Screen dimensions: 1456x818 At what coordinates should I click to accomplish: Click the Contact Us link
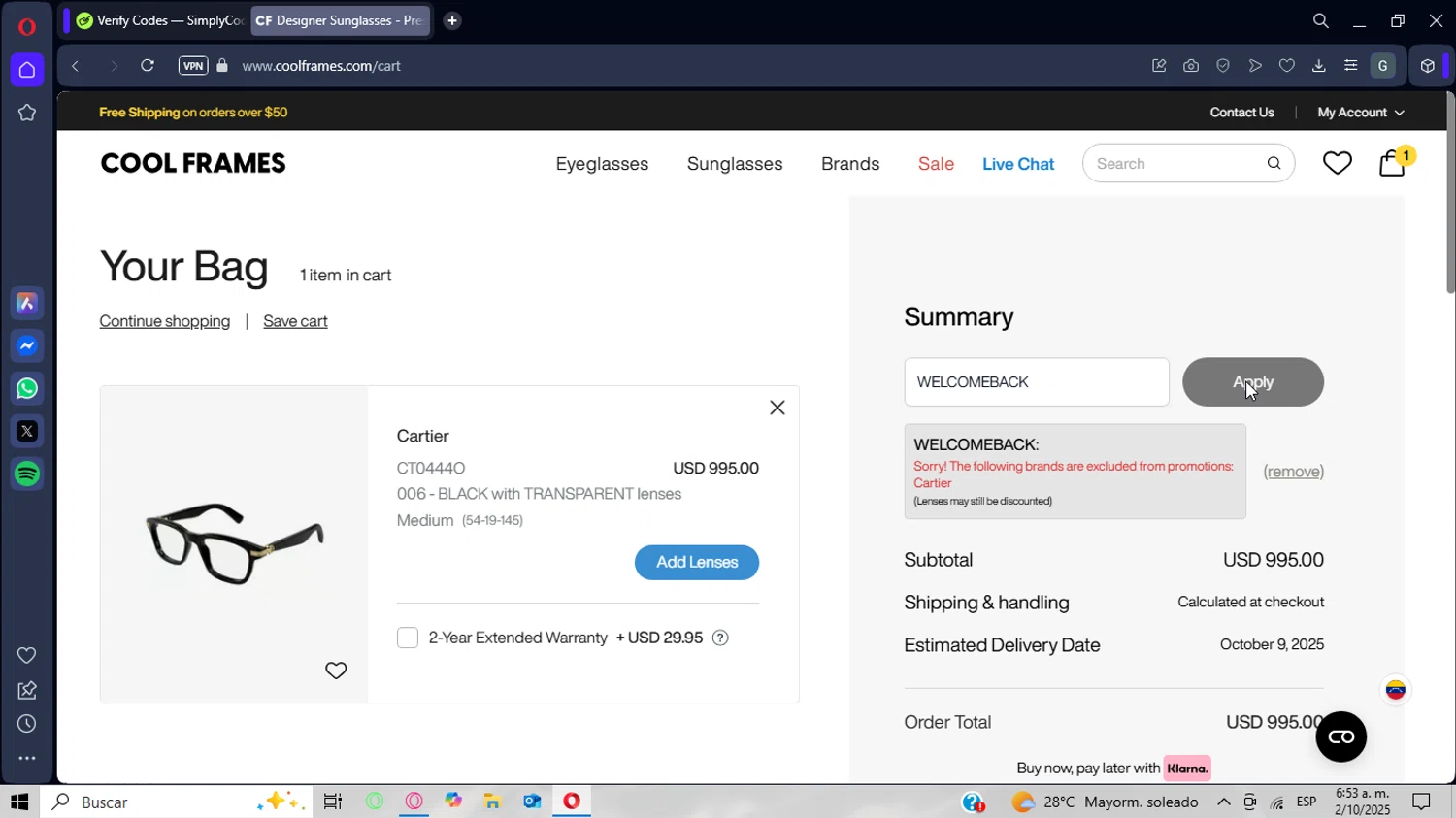coord(1242,113)
